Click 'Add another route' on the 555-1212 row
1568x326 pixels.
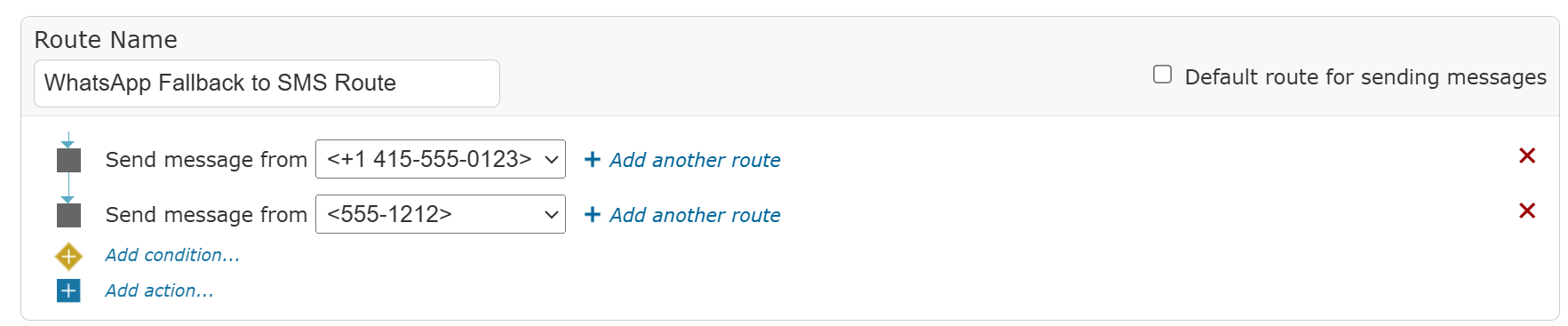click(695, 215)
